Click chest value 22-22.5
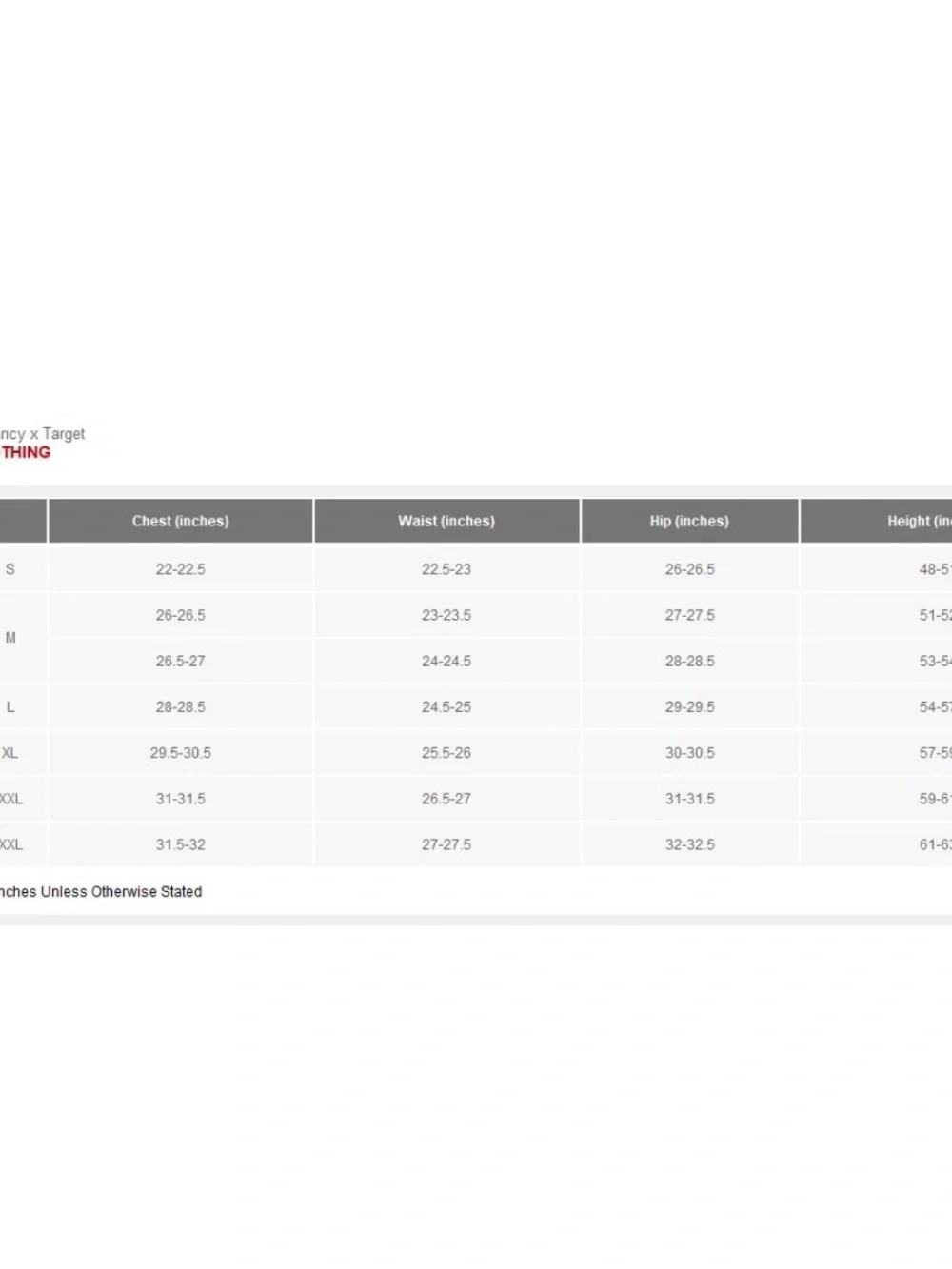The height and width of the screenshot is (1269, 952). coord(181,569)
